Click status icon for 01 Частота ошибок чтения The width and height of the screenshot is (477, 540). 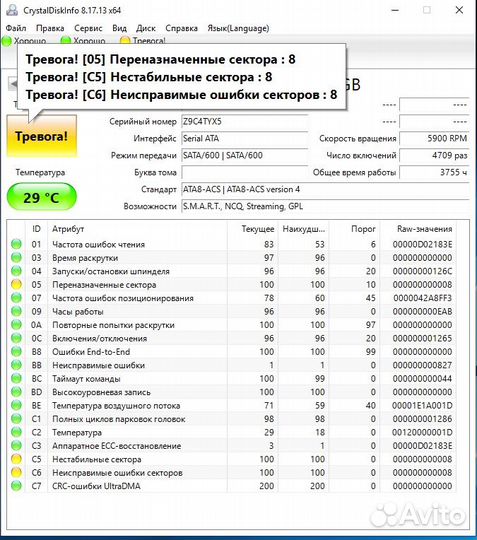[x=16, y=244]
